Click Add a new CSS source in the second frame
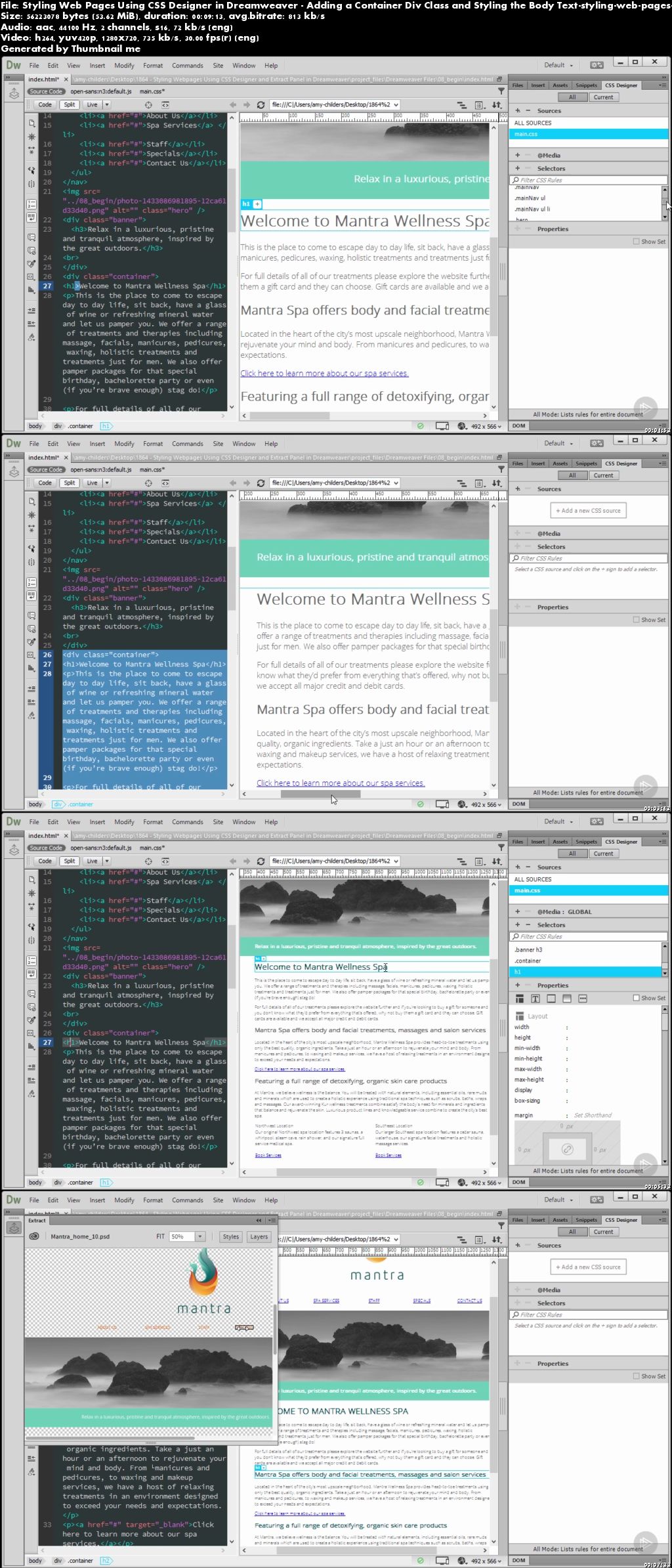The width and height of the screenshot is (672, 1568). [x=588, y=511]
